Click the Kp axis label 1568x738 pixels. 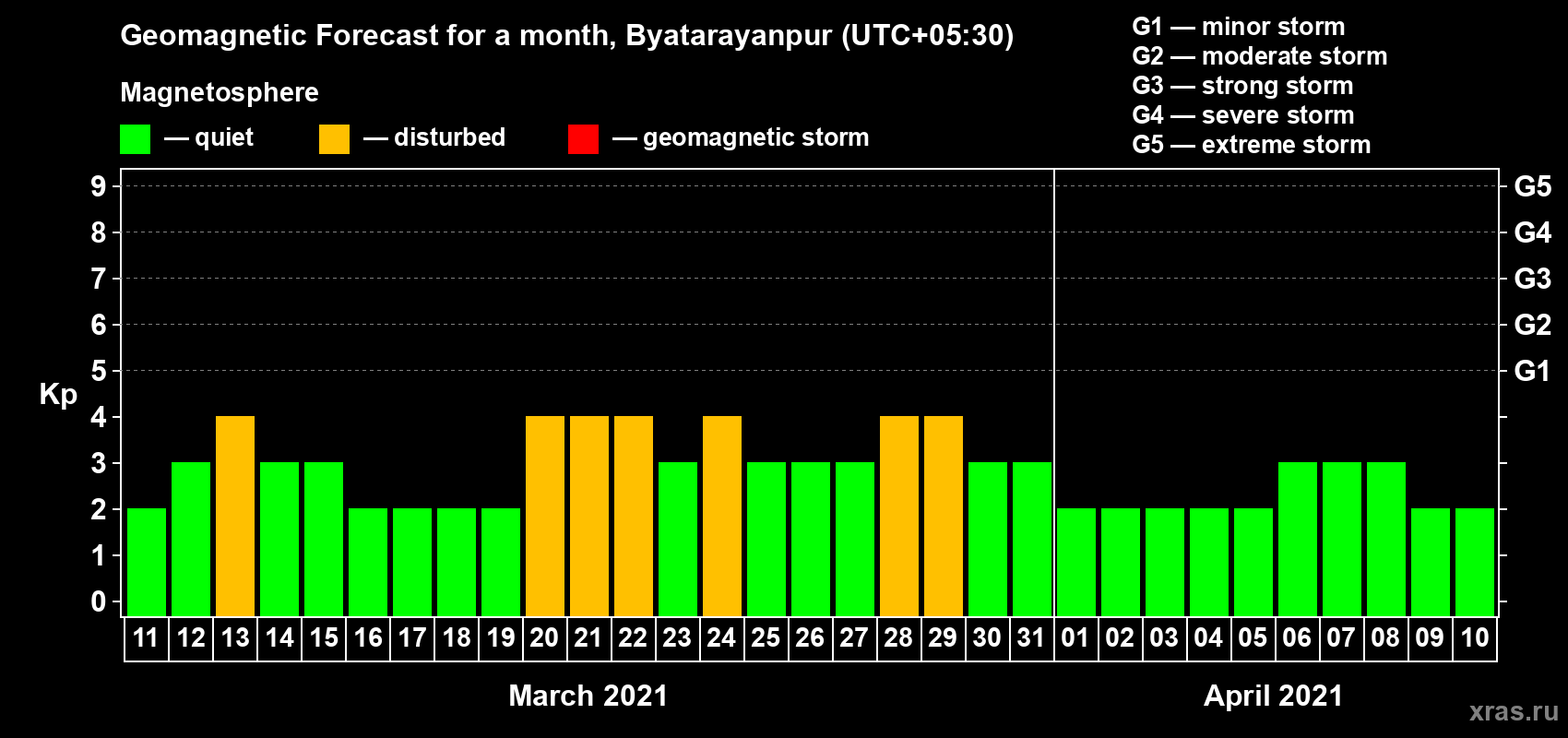[58, 395]
